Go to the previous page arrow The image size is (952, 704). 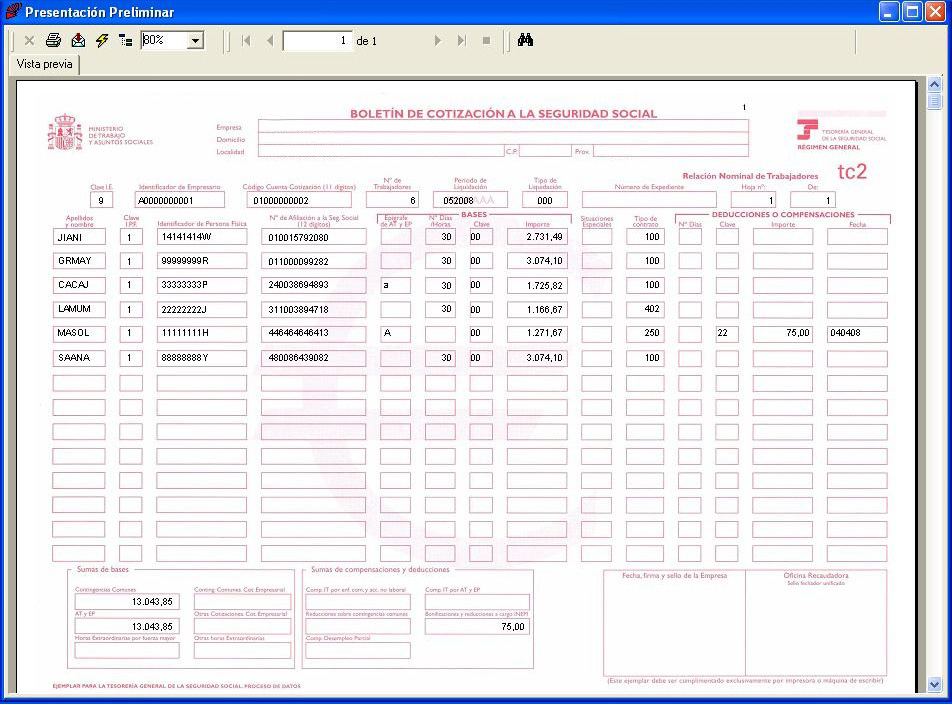270,41
